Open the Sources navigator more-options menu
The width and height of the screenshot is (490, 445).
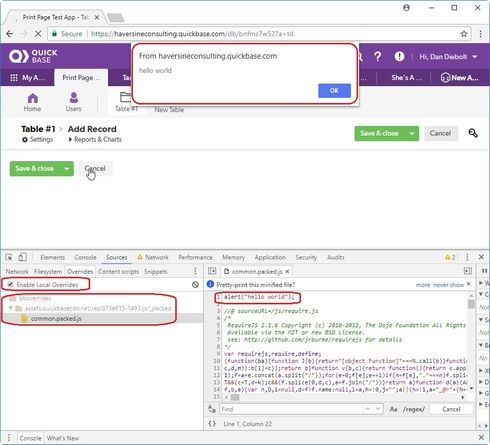pos(195,271)
